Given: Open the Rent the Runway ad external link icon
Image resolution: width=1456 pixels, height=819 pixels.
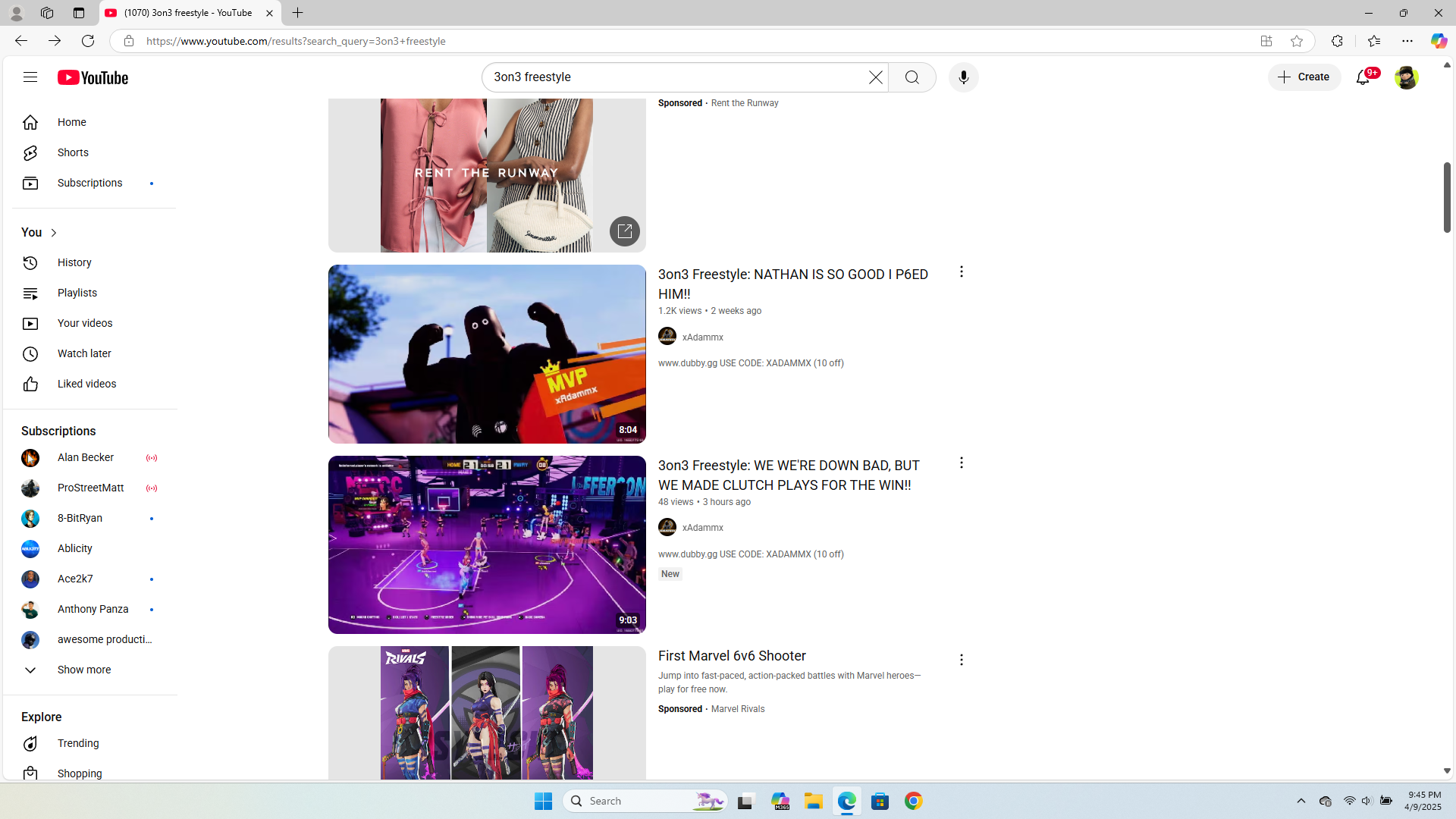Looking at the screenshot, I should 625,231.
